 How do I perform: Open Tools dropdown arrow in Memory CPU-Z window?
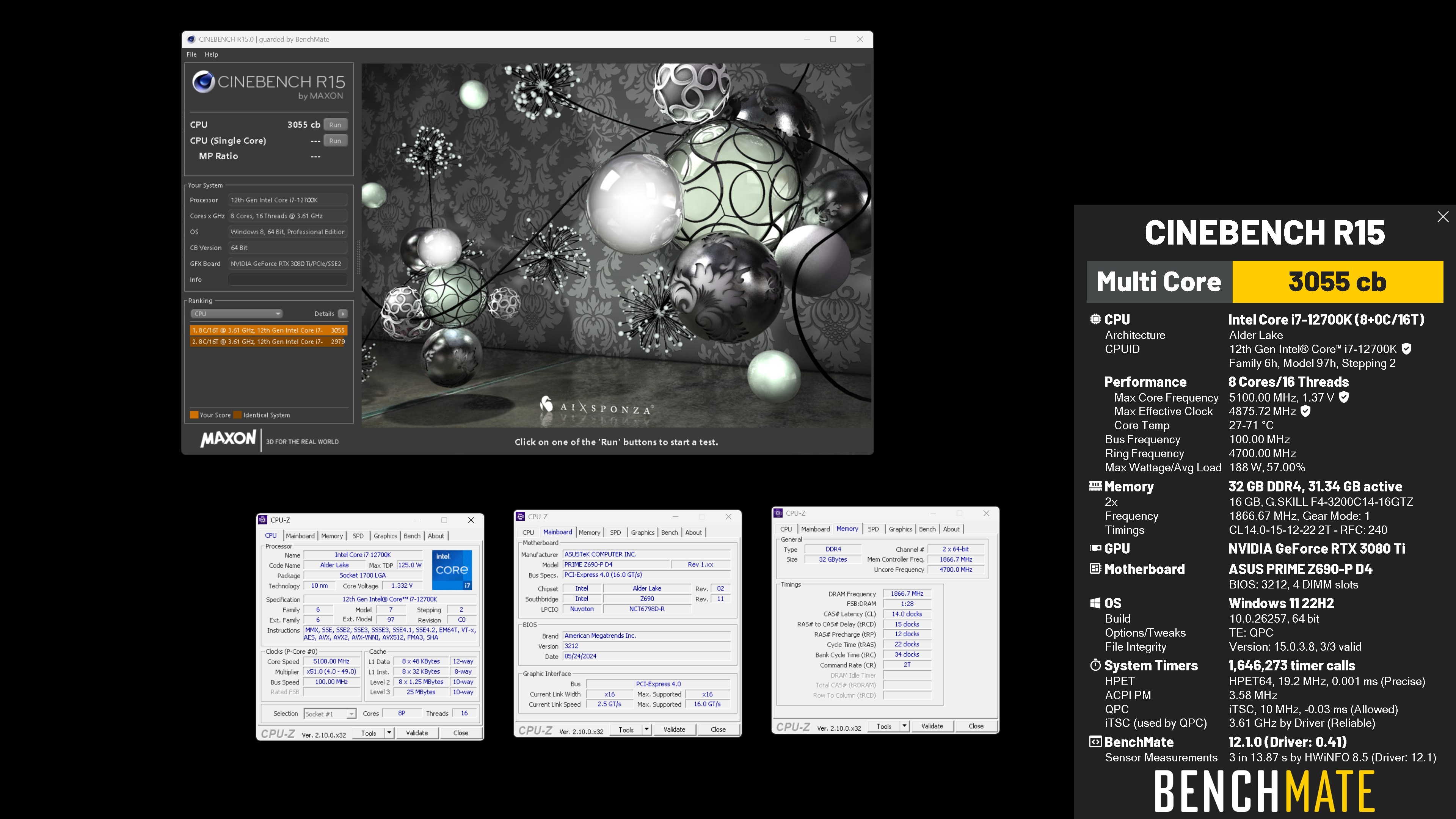click(904, 726)
